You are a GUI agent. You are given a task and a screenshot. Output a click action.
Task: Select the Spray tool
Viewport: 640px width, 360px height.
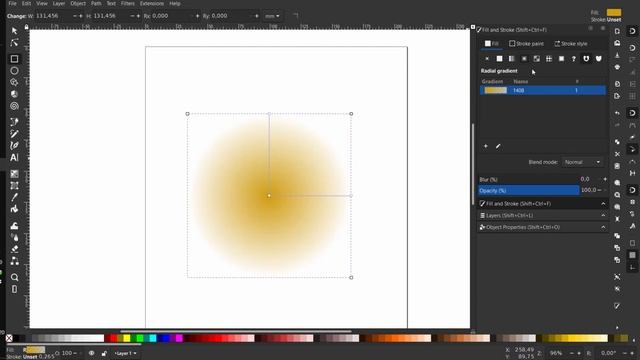tap(14, 238)
